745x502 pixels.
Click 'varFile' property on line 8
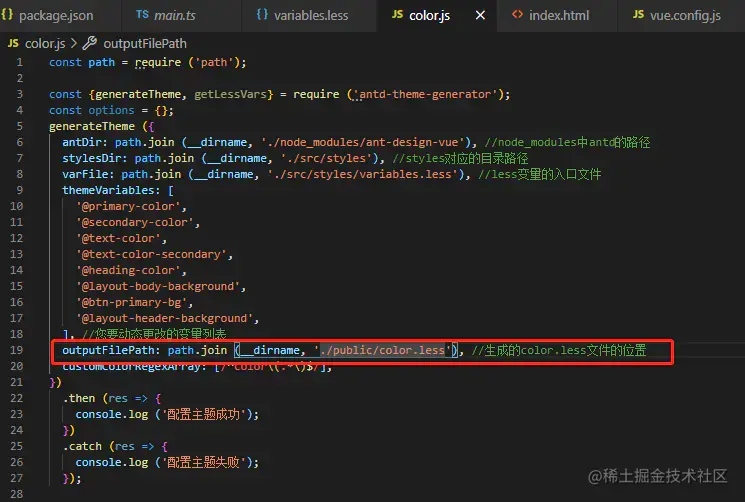coord(85,174)
